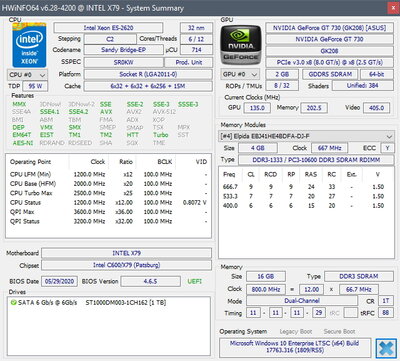Click the UEFI indicator label
400x361 pixels.
(x=195, y=281)
